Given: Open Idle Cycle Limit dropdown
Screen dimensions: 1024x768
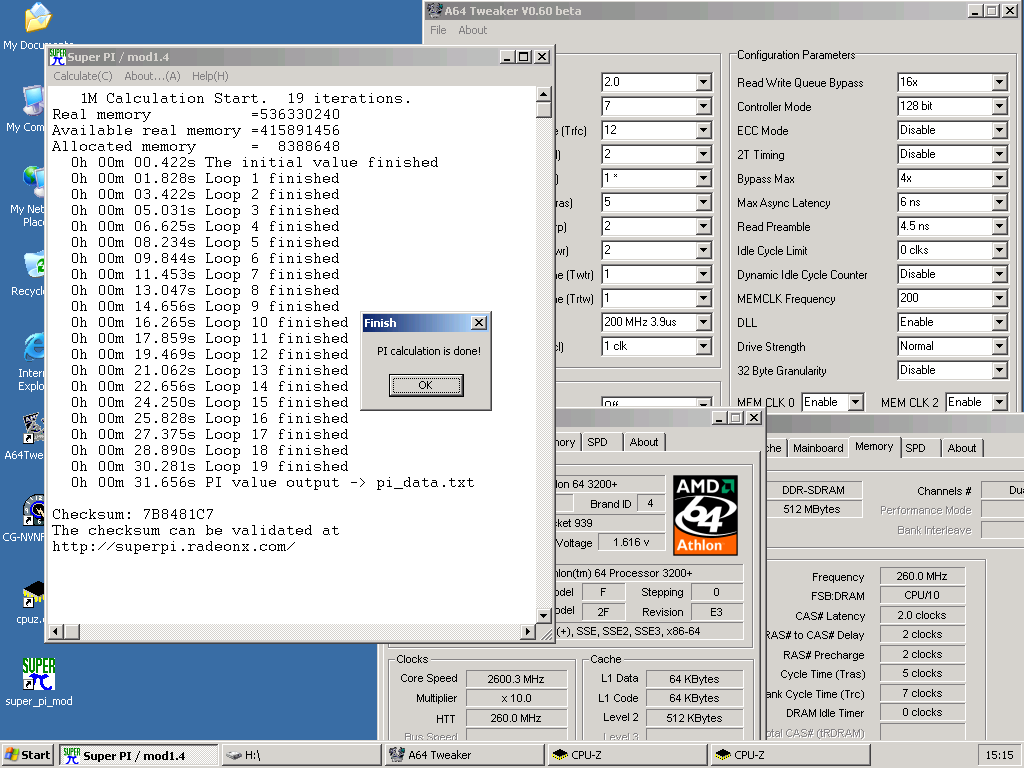Looking at the screenshot, I should (x=999, y=251).
